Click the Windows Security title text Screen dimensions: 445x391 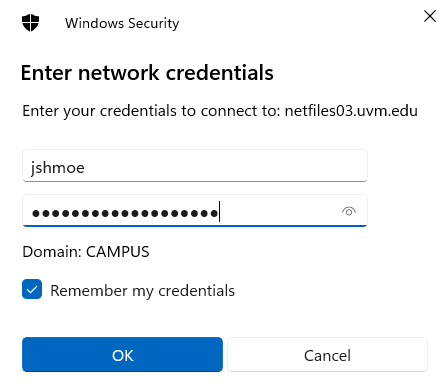(122, 23)
